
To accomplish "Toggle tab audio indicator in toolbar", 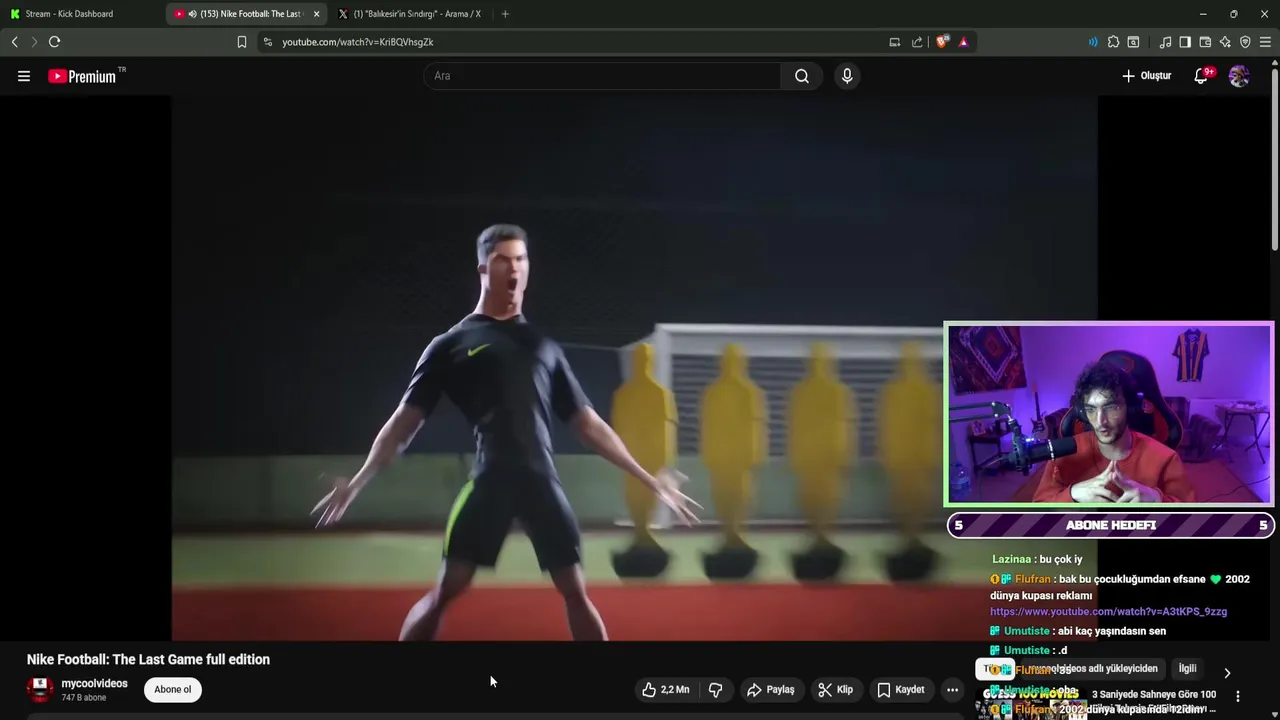I will 1092,42.
